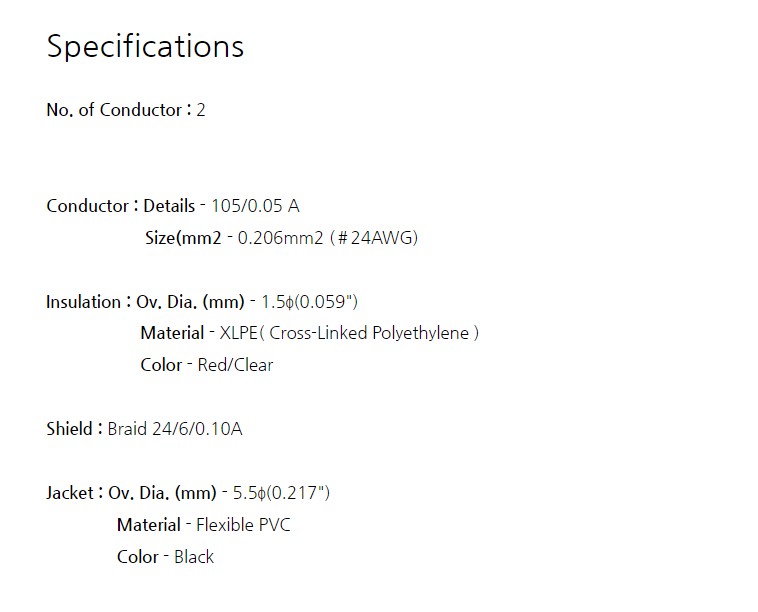The width and height of the screenshot is (758, 612).
Task: Click the Shield label
Action: pyautogui.click(x=68, y=429)
